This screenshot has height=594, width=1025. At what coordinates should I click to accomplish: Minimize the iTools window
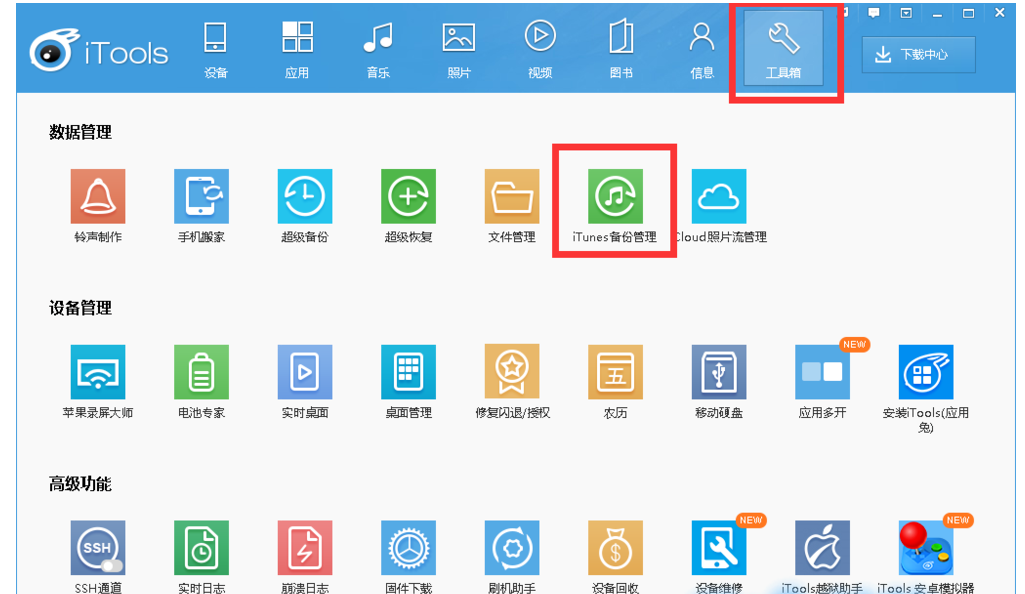click(x=937, y=13)
